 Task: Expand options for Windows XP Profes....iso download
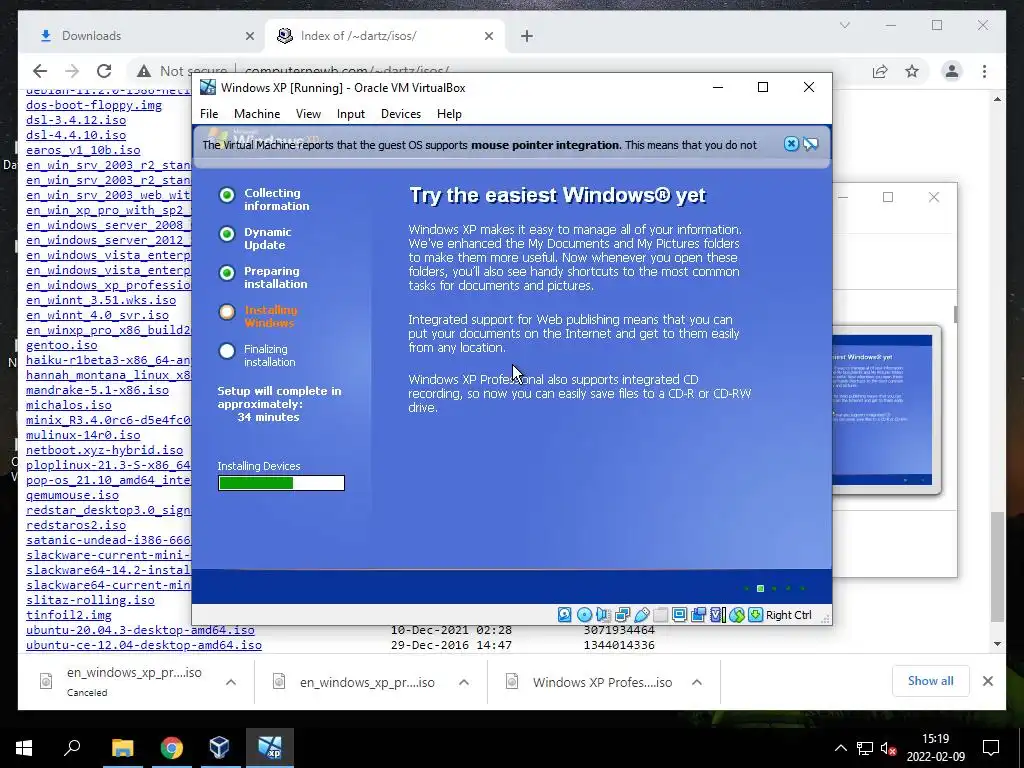click(697, 682)
